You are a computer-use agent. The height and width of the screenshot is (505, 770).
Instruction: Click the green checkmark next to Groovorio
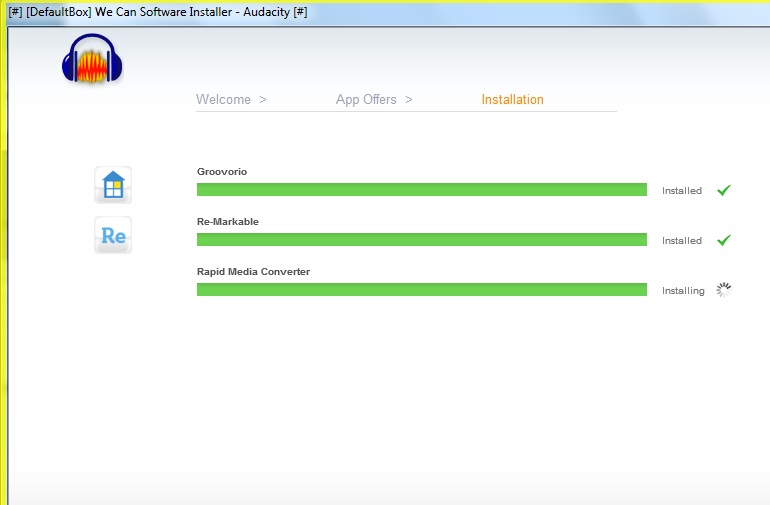tap(724, 190)
